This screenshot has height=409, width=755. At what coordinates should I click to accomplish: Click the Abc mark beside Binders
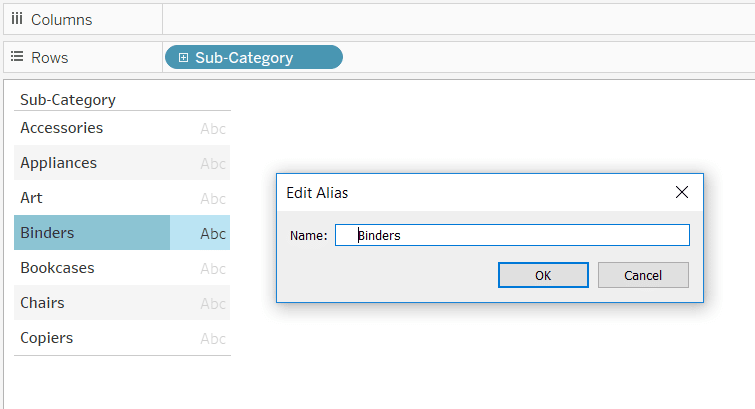(213, 234)
